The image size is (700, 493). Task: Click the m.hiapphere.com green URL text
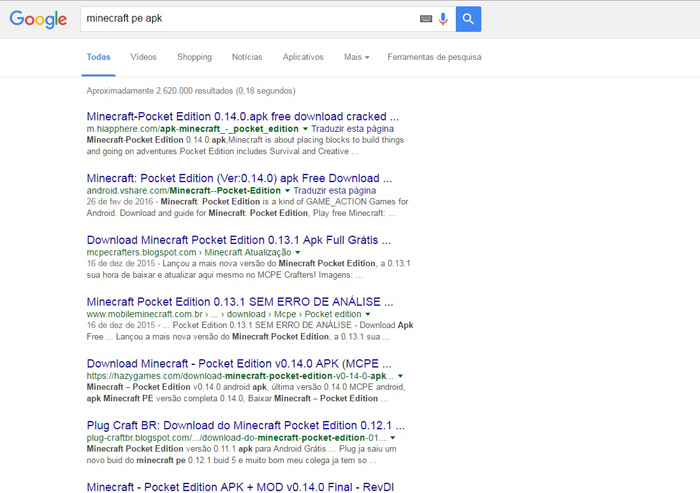point(192,129)
